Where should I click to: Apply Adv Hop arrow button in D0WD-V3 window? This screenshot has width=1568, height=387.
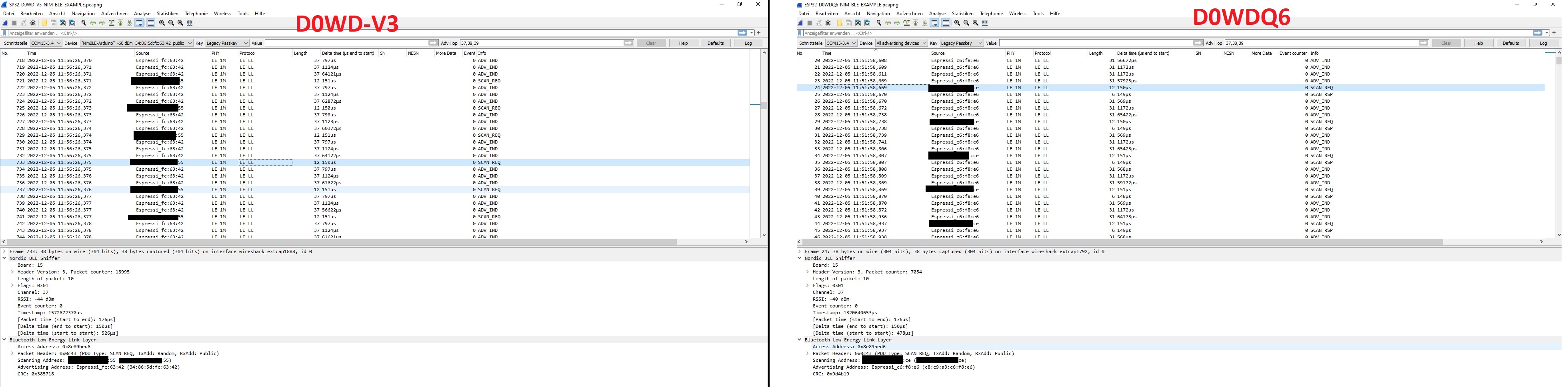tap(628, 43)
